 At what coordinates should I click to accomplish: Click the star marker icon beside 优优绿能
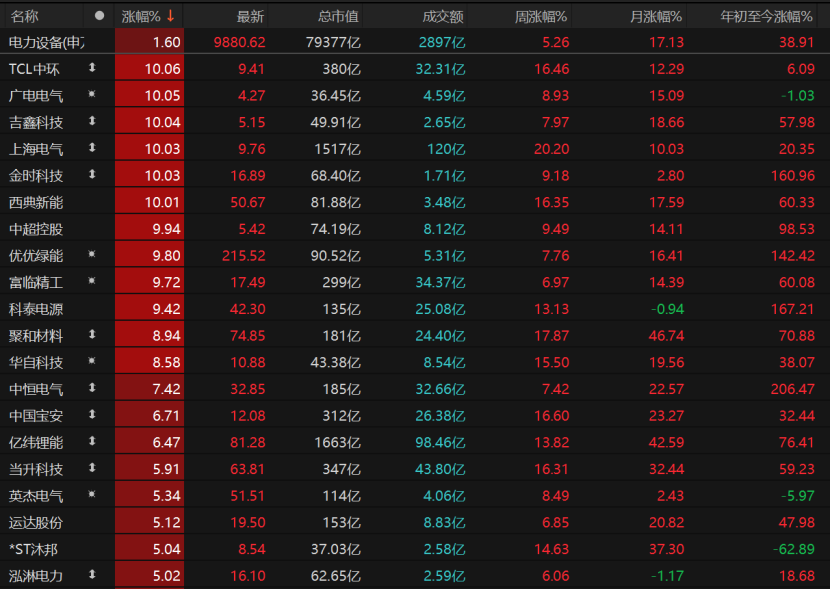click(92, 255)
